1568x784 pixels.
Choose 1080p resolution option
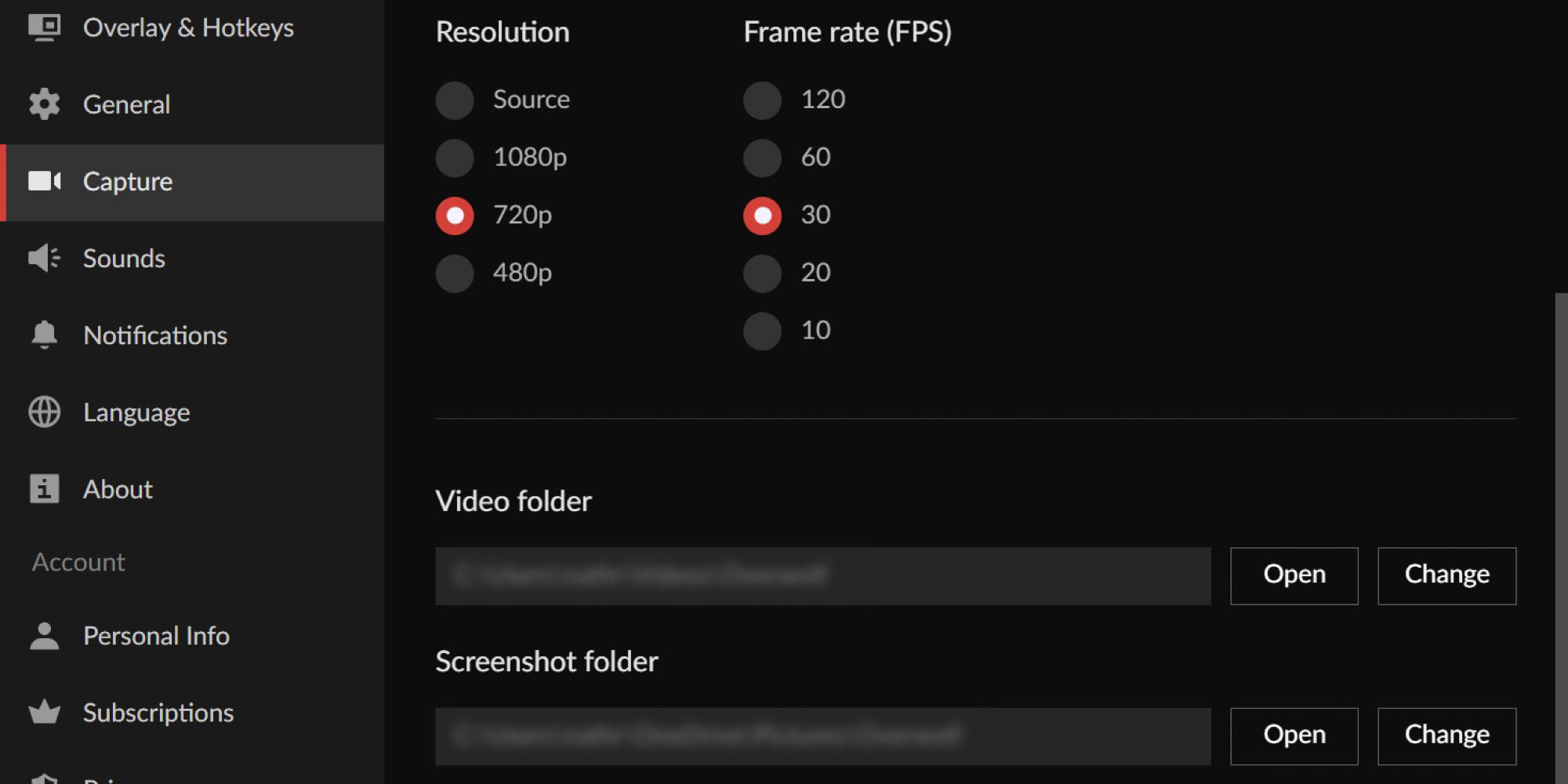click(455, 158)
